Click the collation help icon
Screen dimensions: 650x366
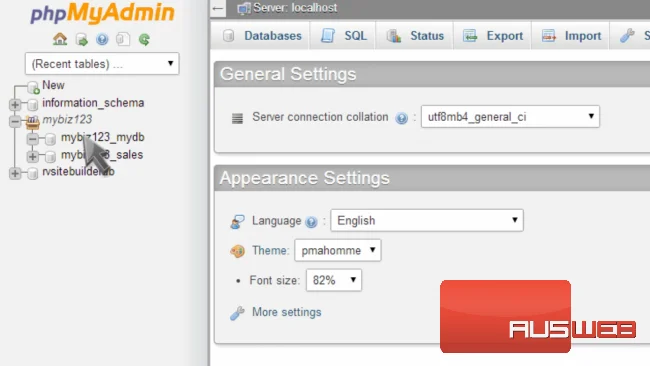(401, 118)
